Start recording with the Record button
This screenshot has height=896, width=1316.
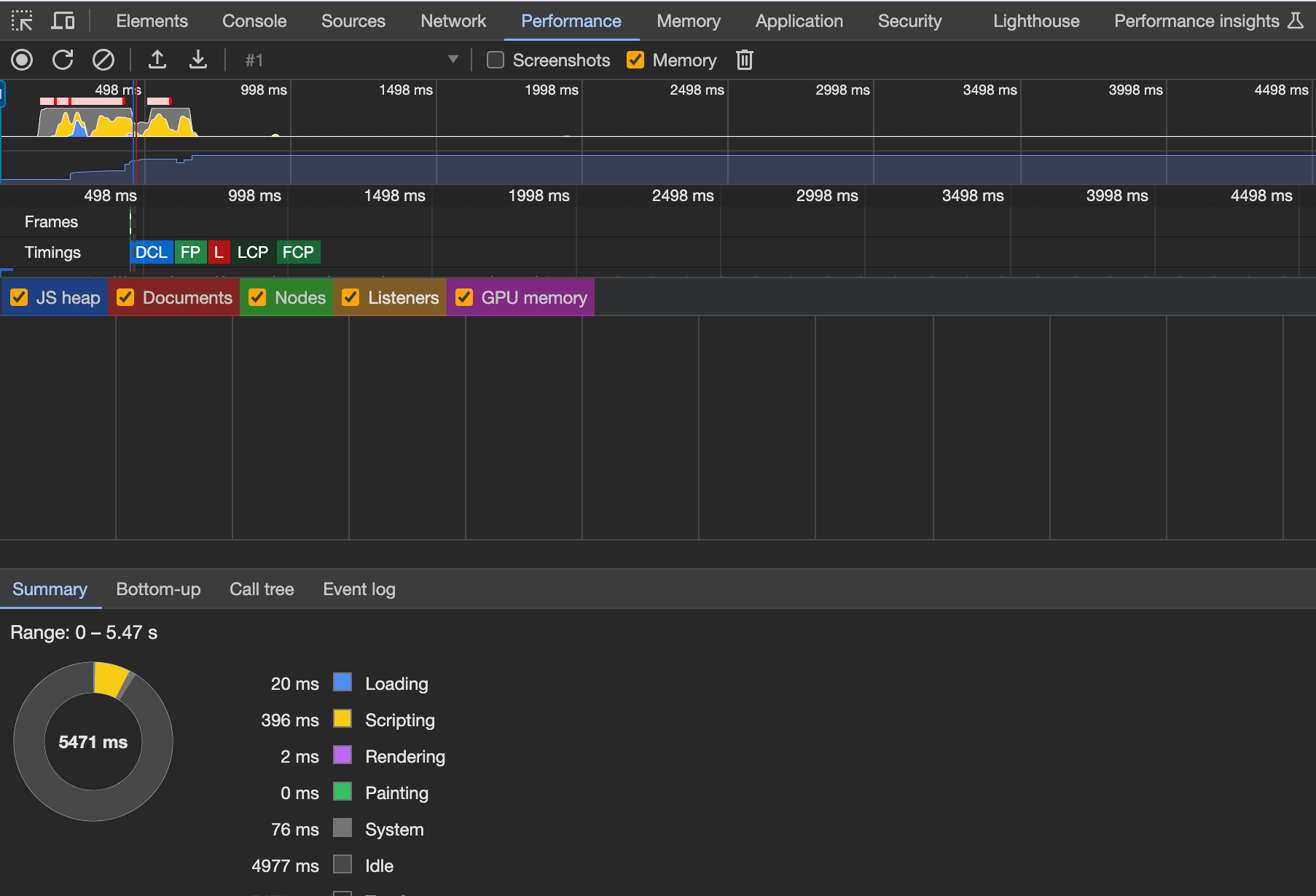click(x=22, y=60)
